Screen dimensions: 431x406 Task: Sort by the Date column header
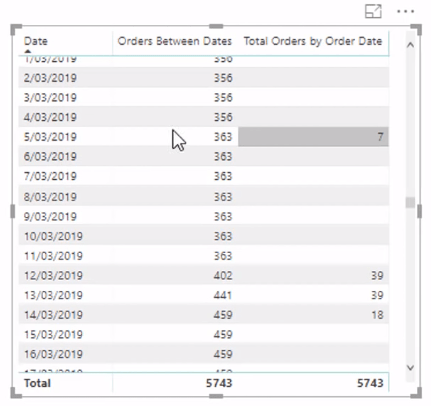click(36, 41)
